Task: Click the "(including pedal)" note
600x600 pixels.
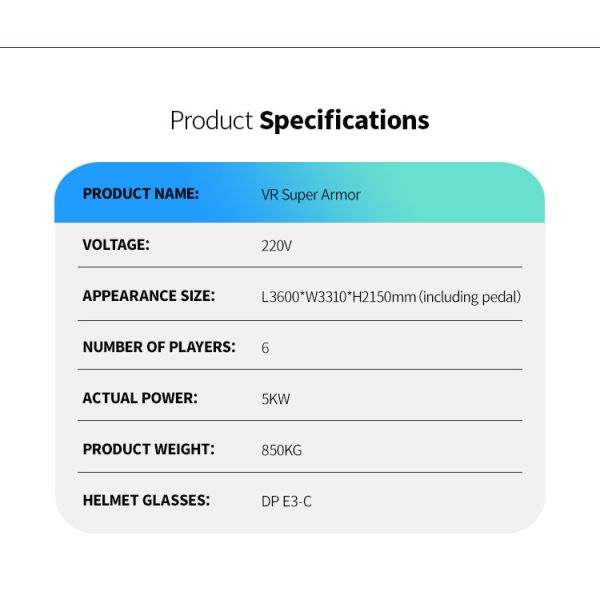Action: [470, 297]
